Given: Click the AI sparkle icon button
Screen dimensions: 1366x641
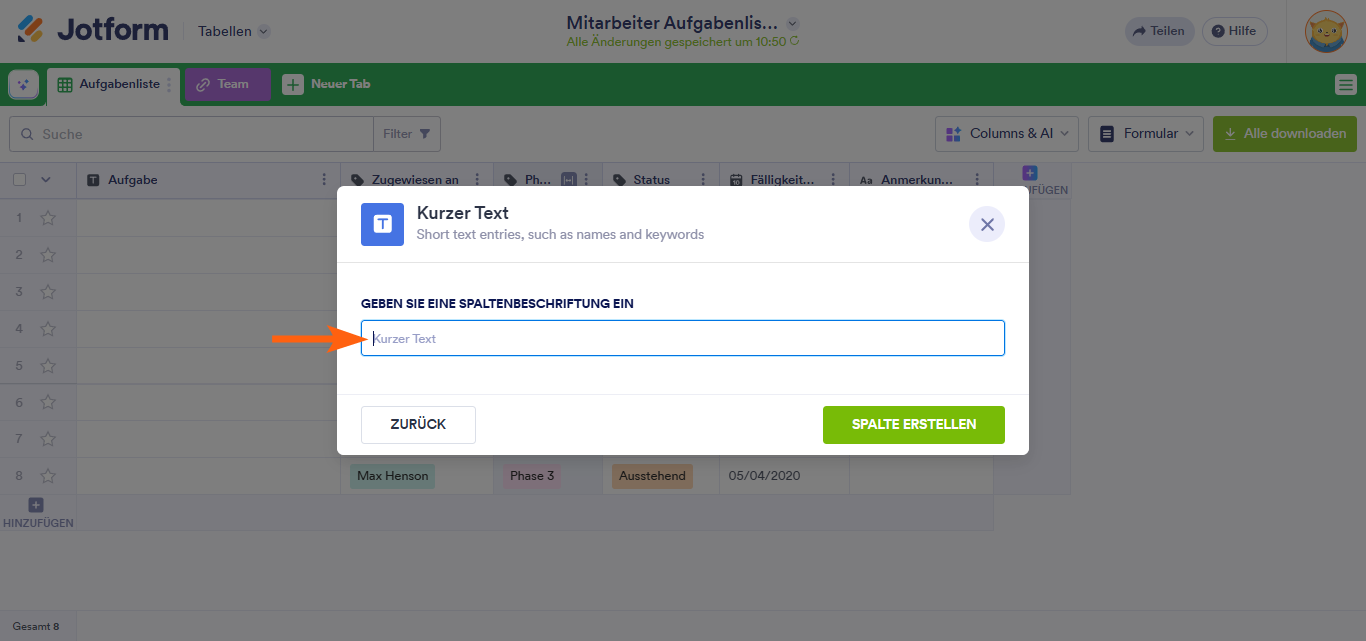Looking at the screenshot, I should pos(23,85).
